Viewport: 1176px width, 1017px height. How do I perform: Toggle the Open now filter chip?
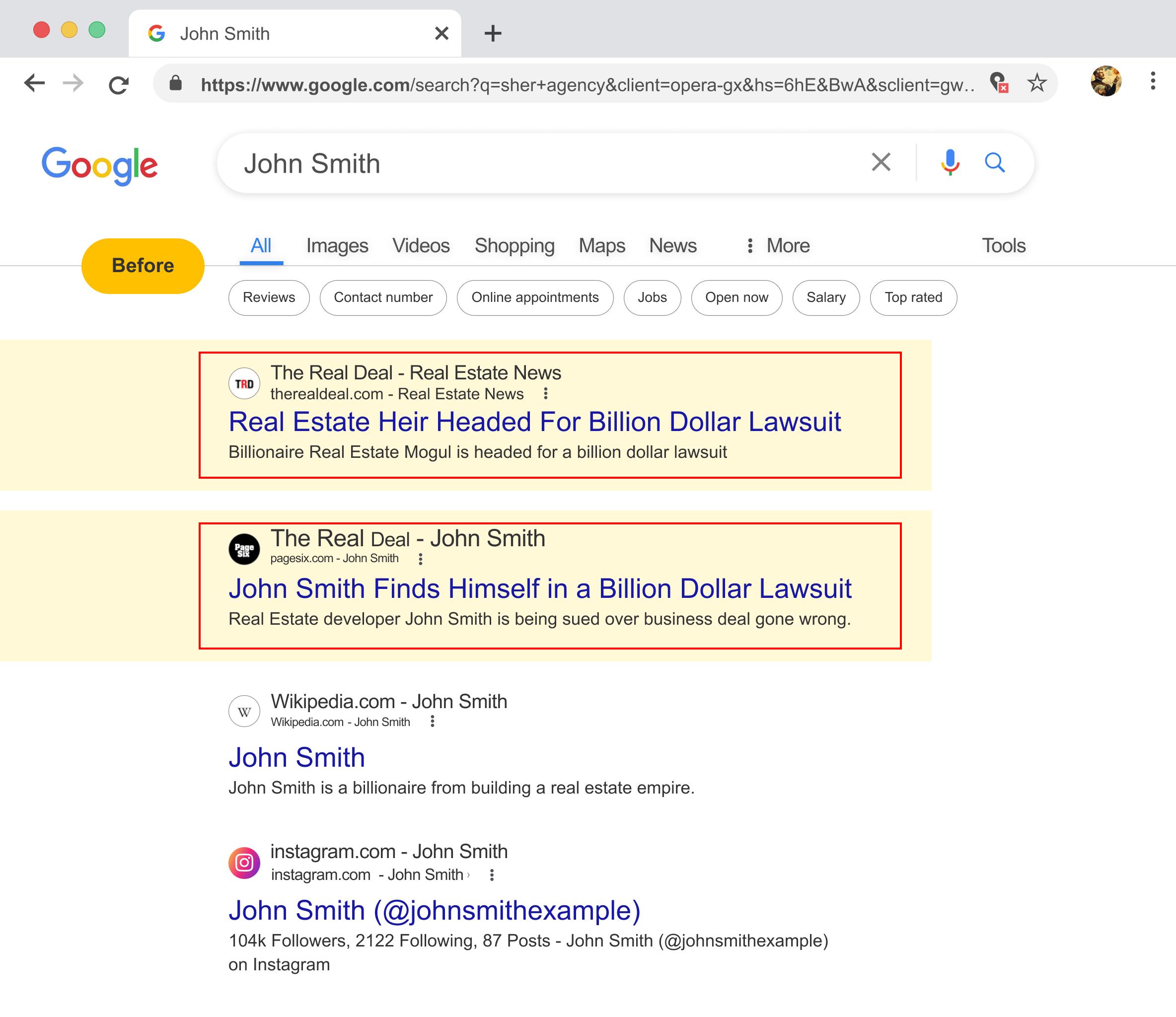tap(736, 297)
